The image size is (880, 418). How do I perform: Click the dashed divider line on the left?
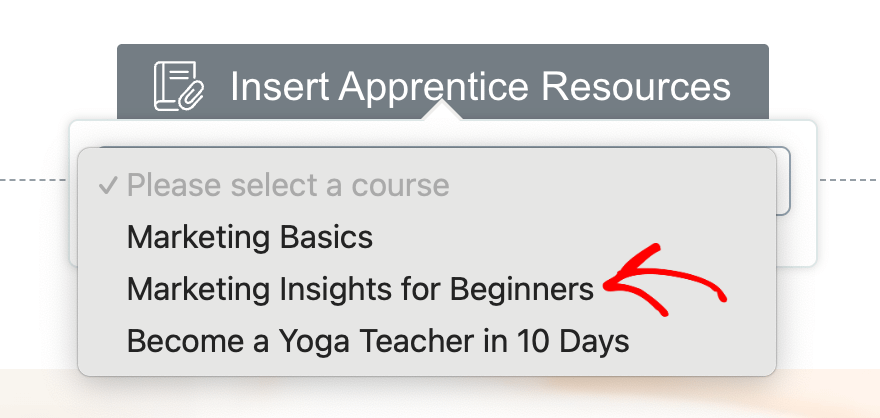(34, 180)
